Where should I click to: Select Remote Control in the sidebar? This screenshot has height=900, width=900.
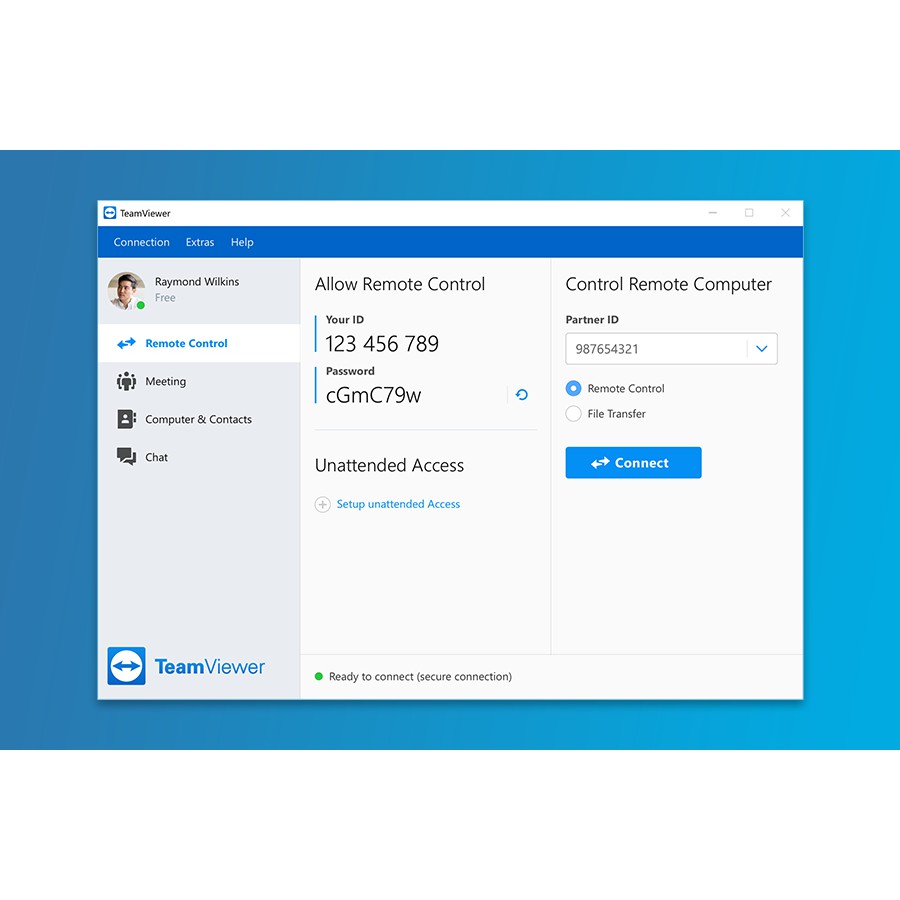(199, 343)
